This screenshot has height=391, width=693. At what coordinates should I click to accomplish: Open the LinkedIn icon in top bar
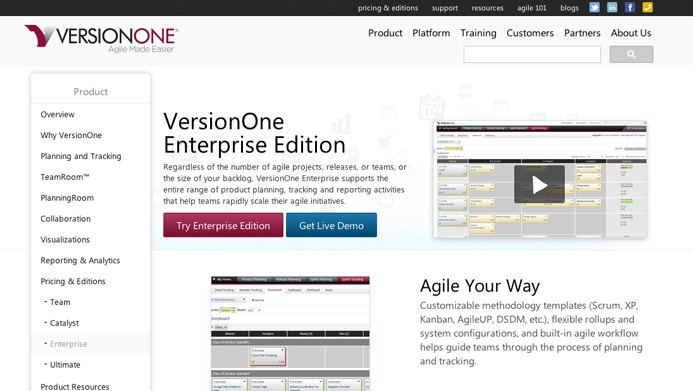[x=612, y=7]
